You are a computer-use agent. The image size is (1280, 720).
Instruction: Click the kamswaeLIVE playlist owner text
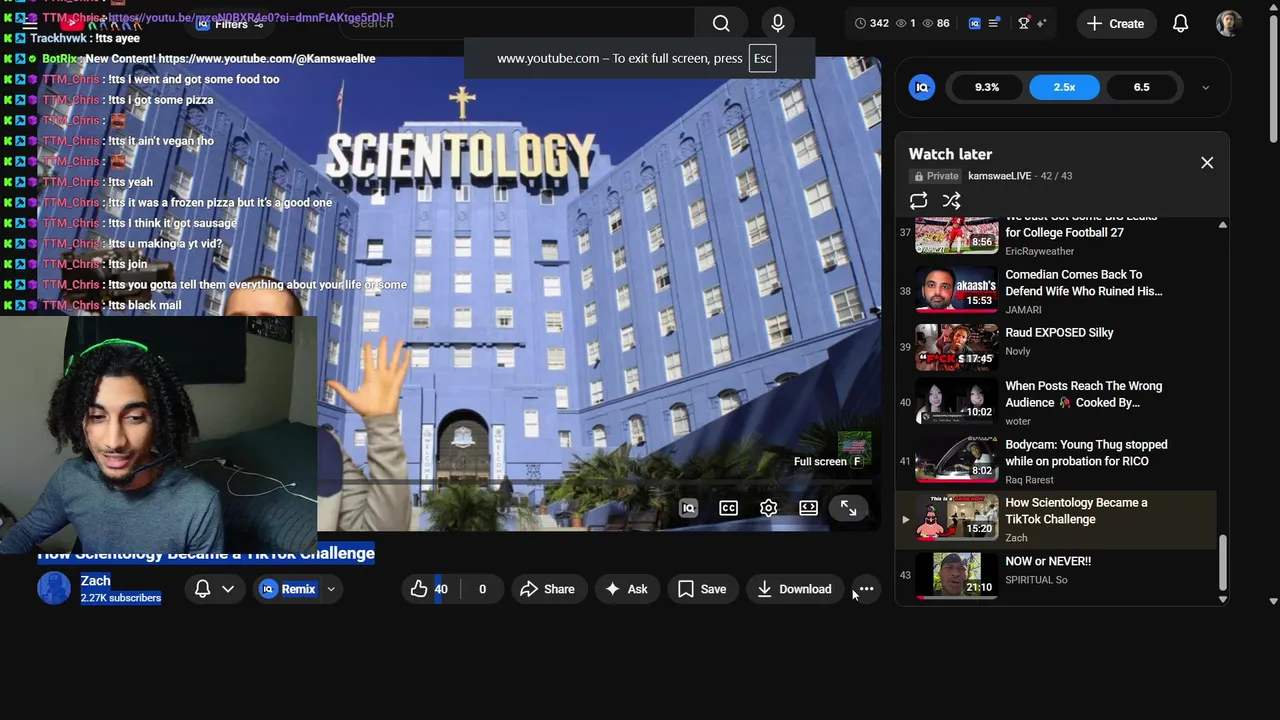[x=999, y=176]
